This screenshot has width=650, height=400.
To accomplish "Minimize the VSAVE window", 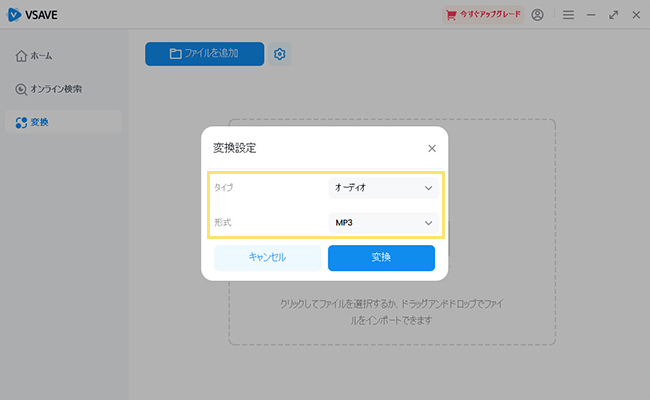I will pyautogui.click(x=591, y=15).
